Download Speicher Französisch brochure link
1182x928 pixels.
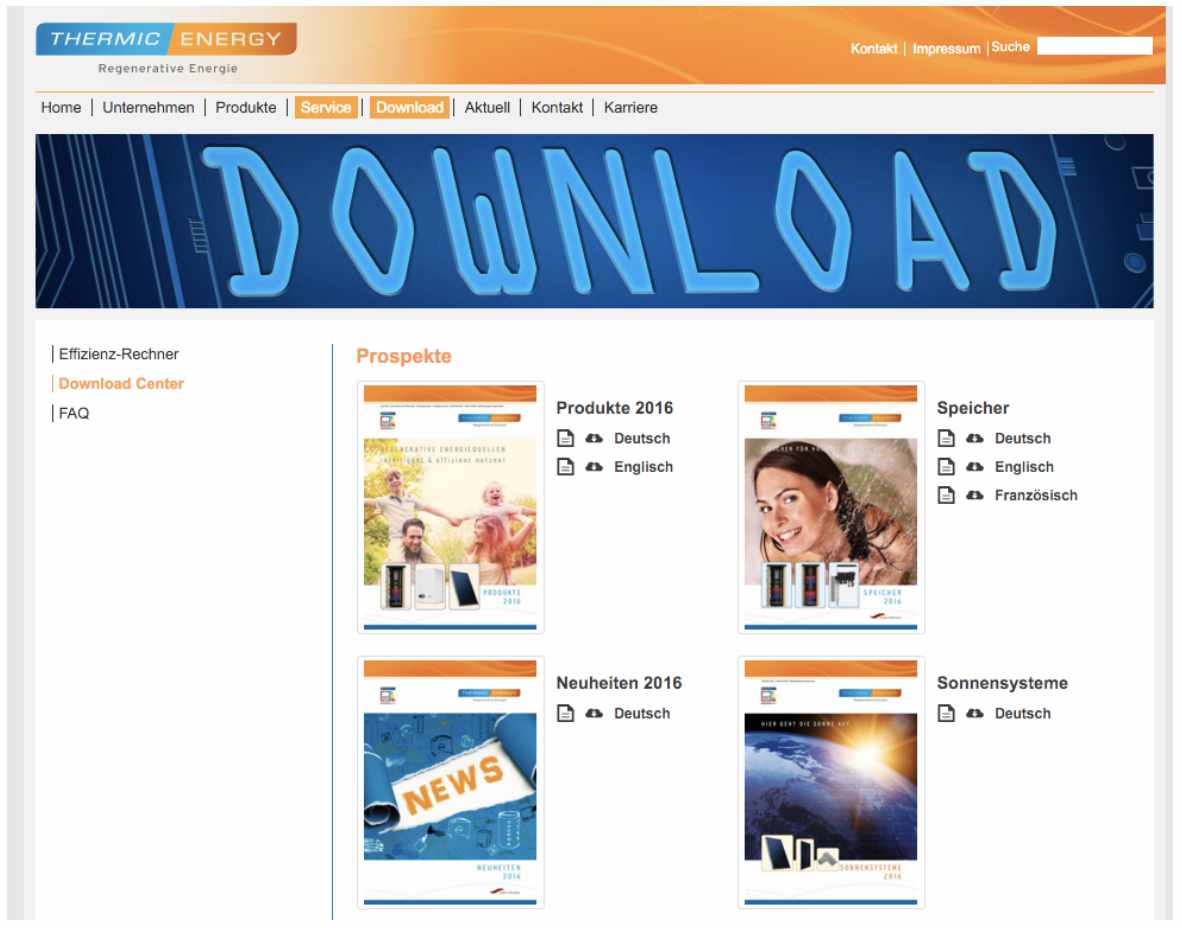coord(1037,496)
